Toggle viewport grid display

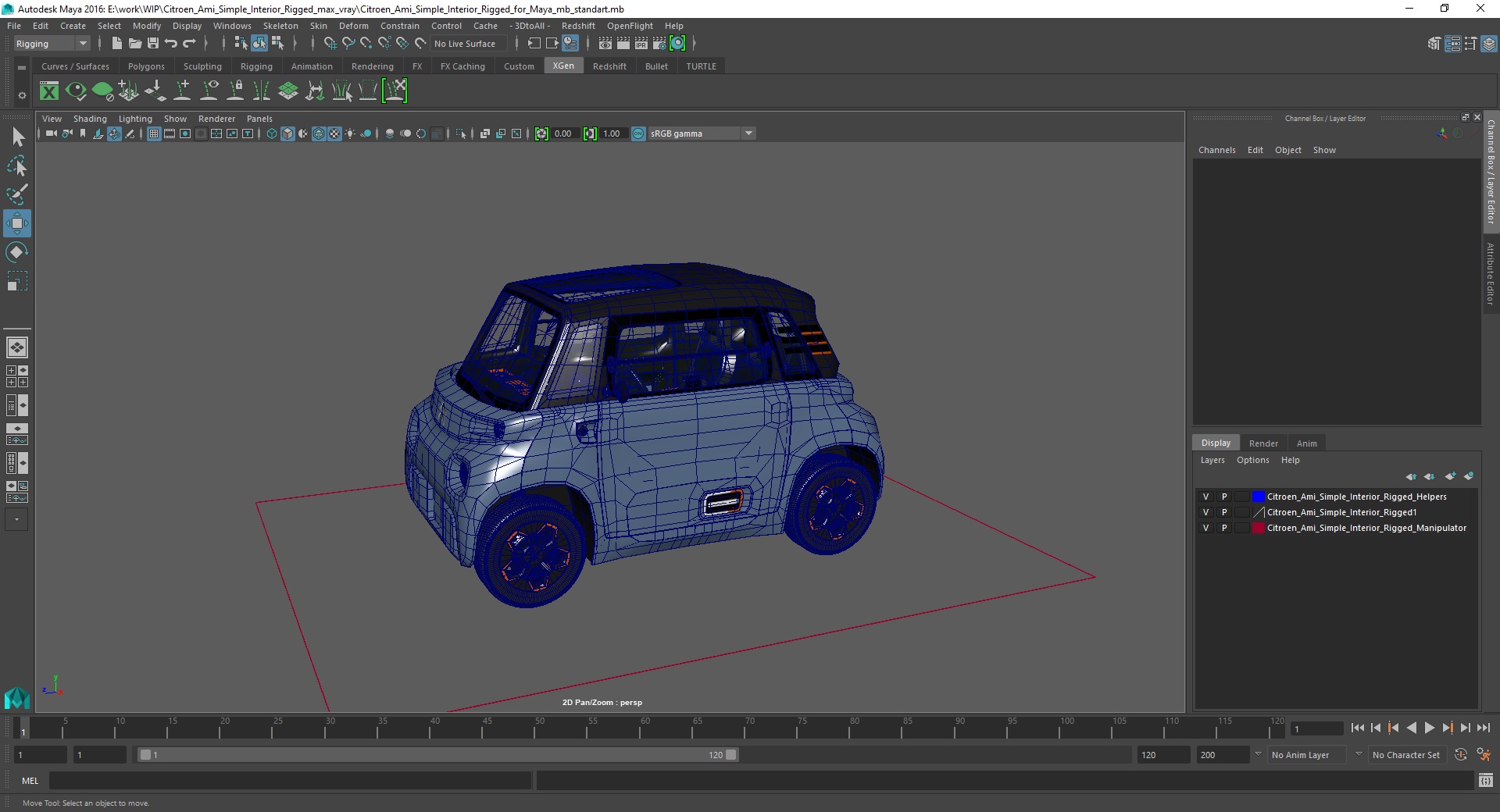pyautogui.click(x=154, y=134)
